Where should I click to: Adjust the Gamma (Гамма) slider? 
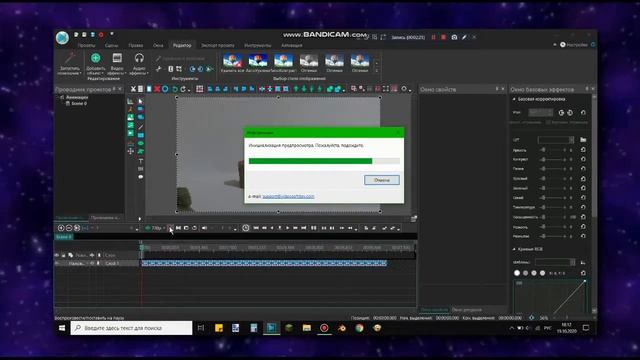[x=553, y=169]
